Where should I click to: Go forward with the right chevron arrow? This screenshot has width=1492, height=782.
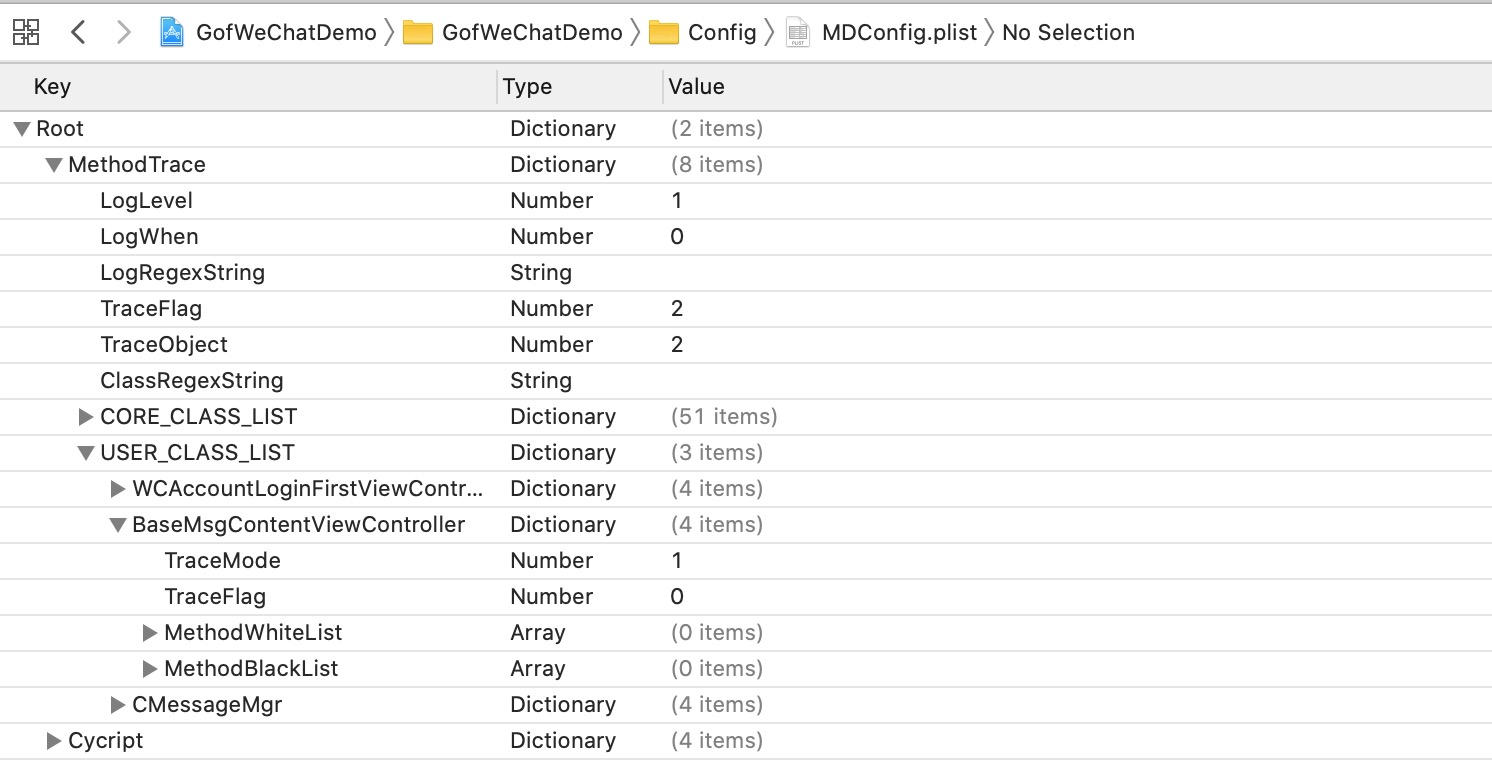(x=124, y=32)
